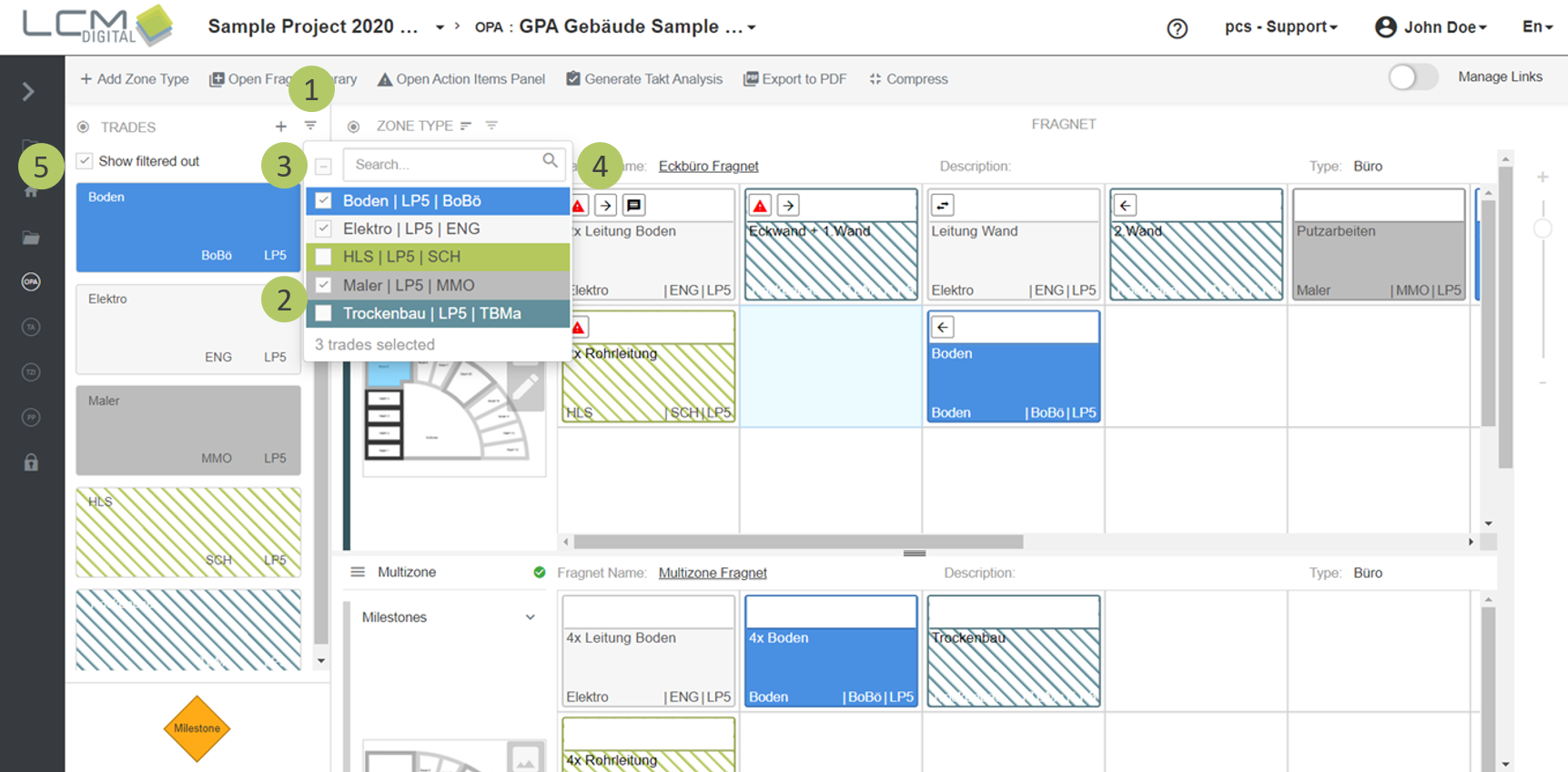
Task: Expand the Milestones dropdown
Action: (x=530, y=617)
